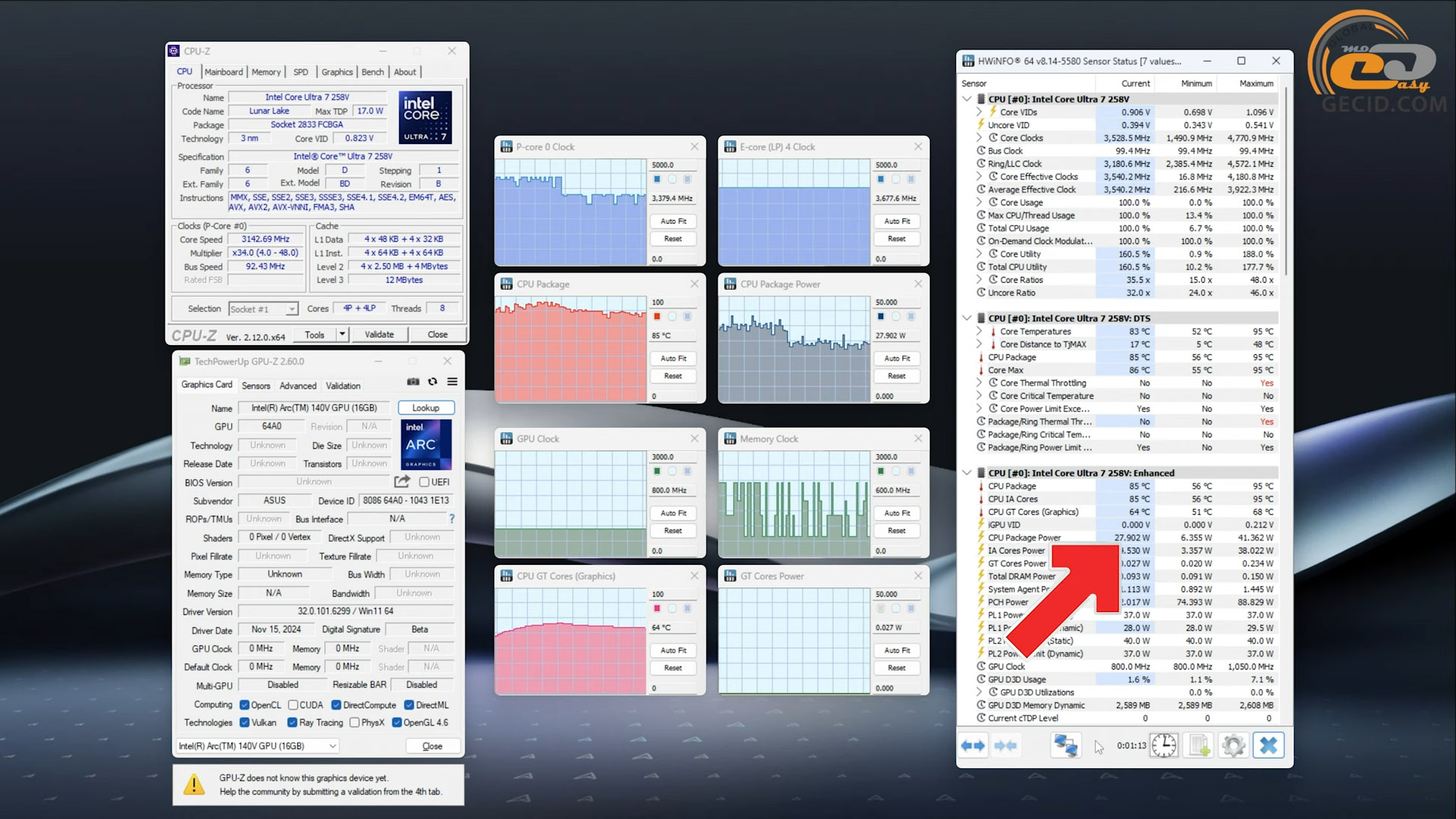Viewport: 1456px width, 819px height.
Task: Toggle the CUDA checkbox
Action: tap(293, 704)
